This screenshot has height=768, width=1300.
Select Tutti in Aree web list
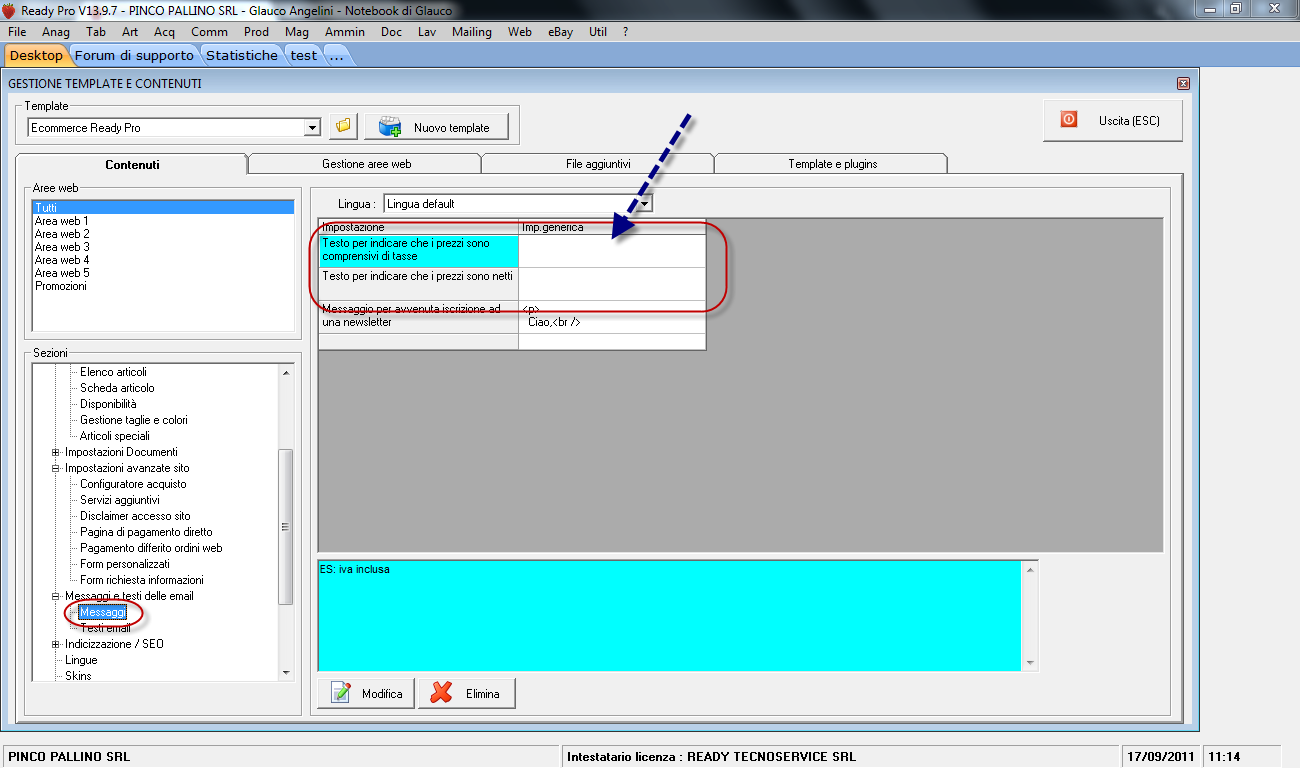[163, 208]
